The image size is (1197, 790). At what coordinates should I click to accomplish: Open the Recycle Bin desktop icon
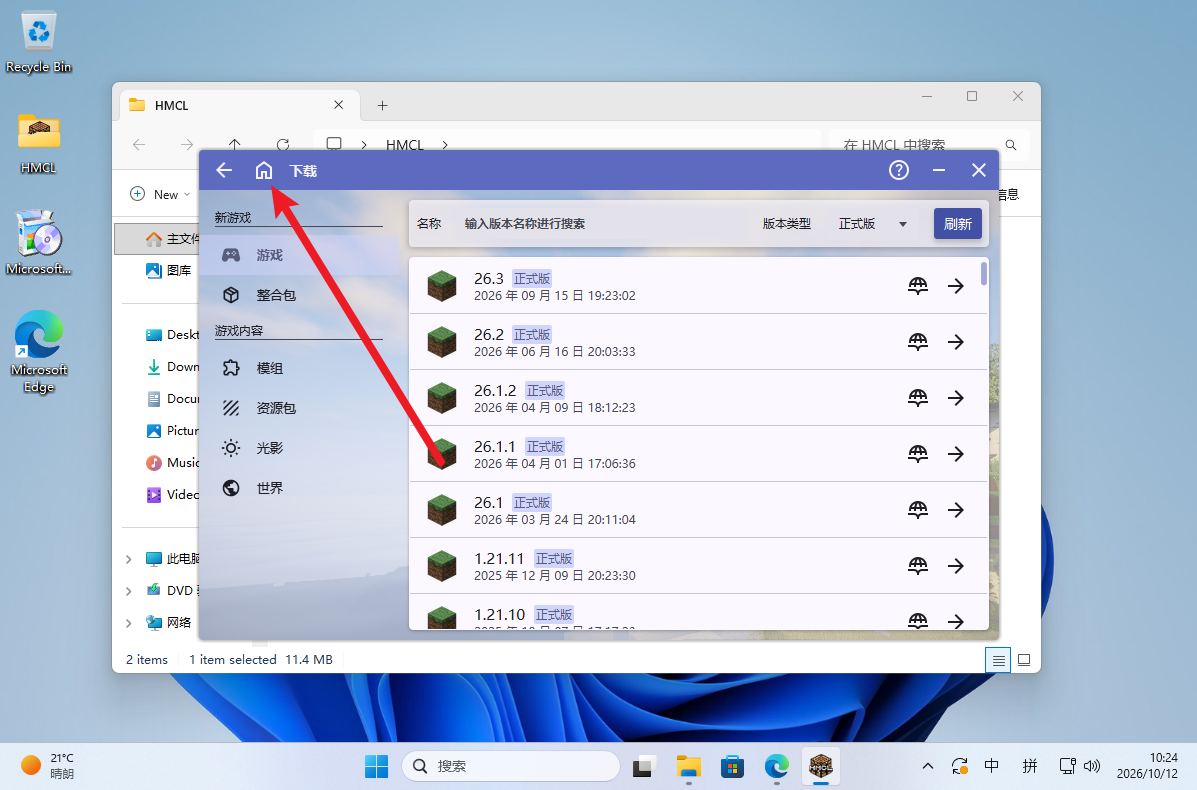(x=38, y=43)
